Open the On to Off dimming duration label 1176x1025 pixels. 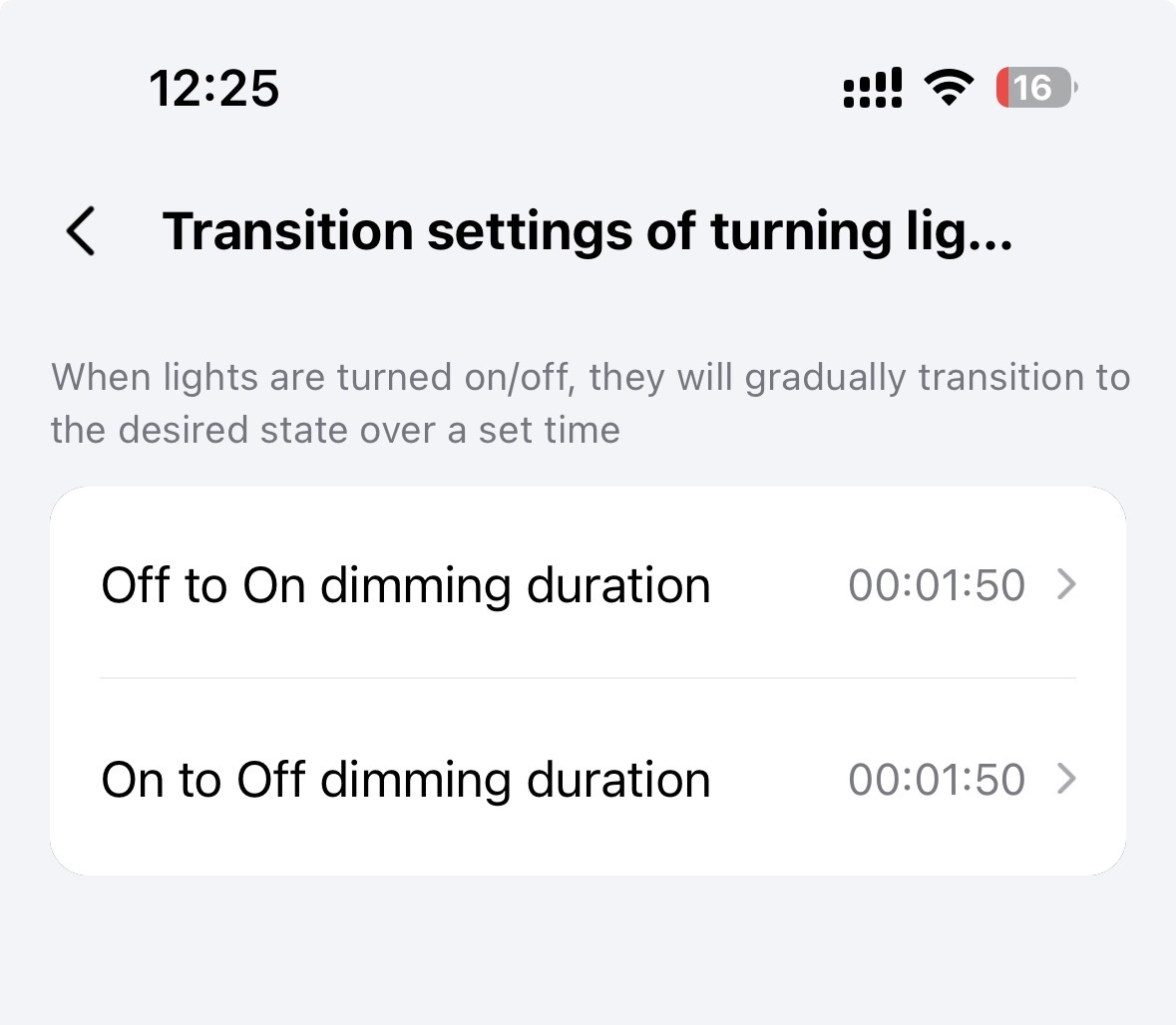click(x=406, y=779)
